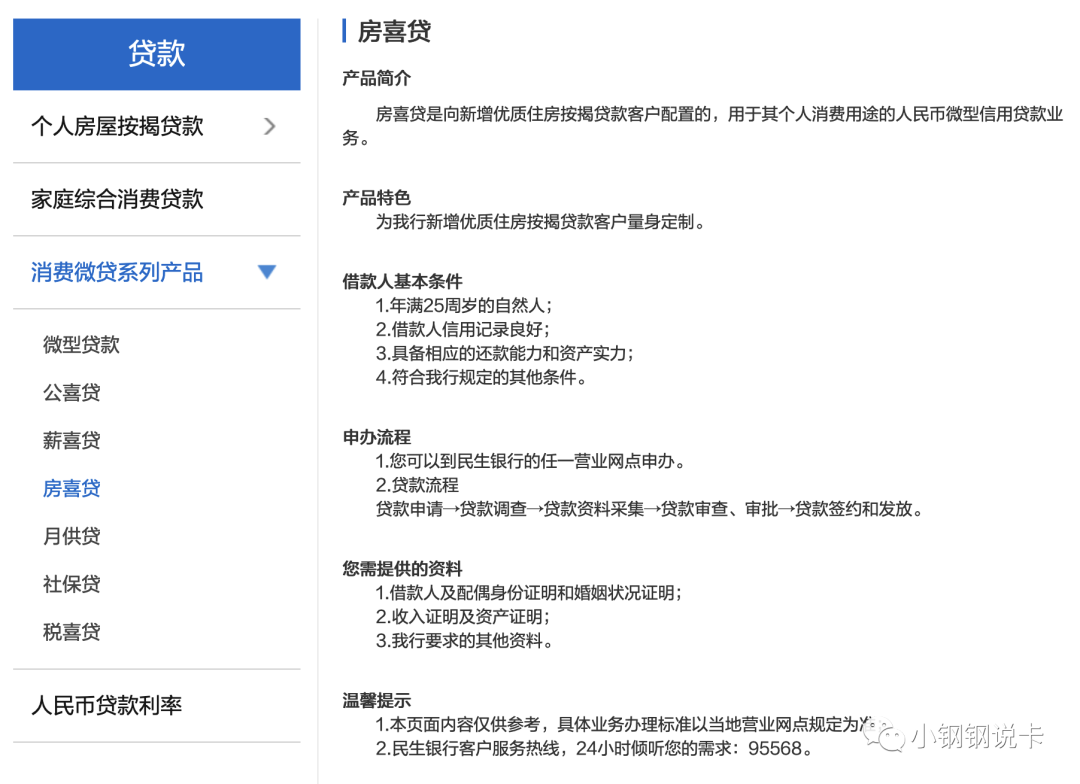Open the 薪喜贷 loan page

click(x=72, y=440)
